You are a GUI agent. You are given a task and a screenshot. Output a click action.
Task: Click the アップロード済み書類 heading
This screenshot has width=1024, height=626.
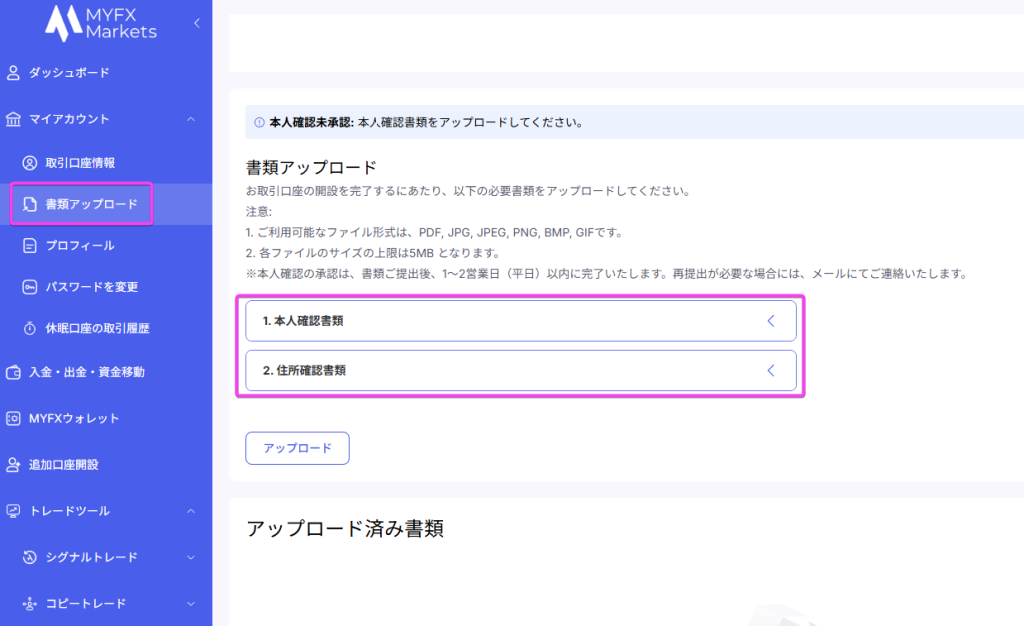(345, 528)
